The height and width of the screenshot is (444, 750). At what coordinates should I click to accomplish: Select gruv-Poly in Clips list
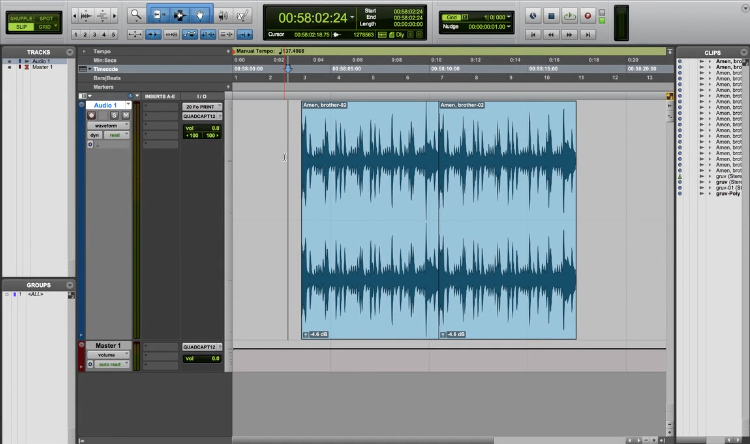(x=728, y=193)
